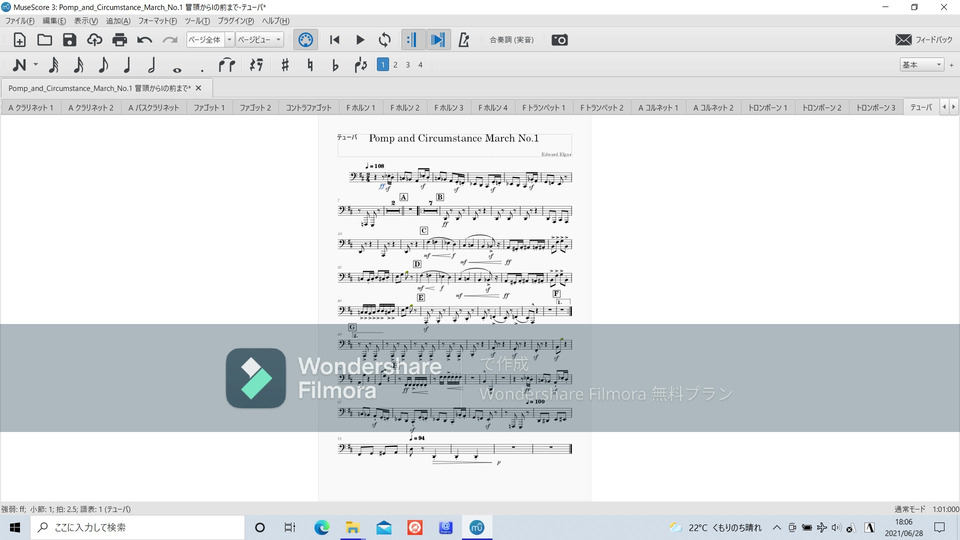Toggle note input mode (N)
Image resolution: width=960 pixels, height=540 pixels.
coord(19,65)
